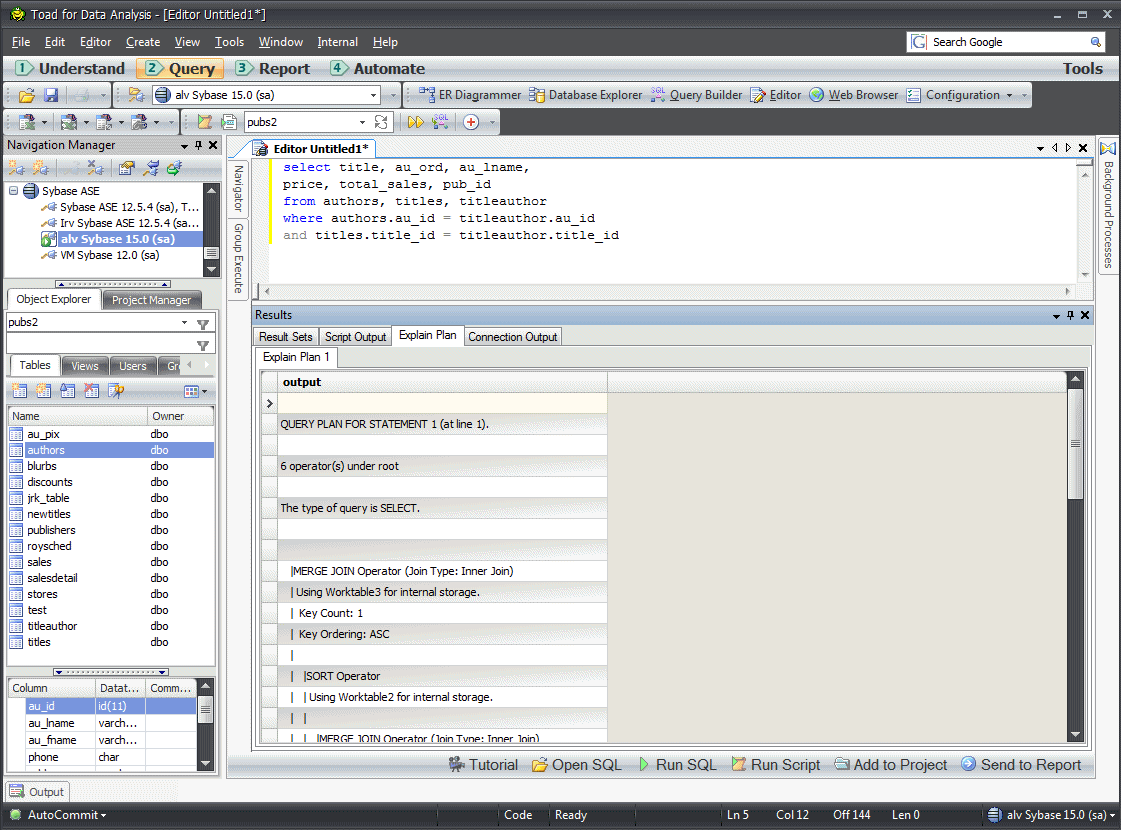Toggle auto-hide pin on Results panel

coord(1070,315)
